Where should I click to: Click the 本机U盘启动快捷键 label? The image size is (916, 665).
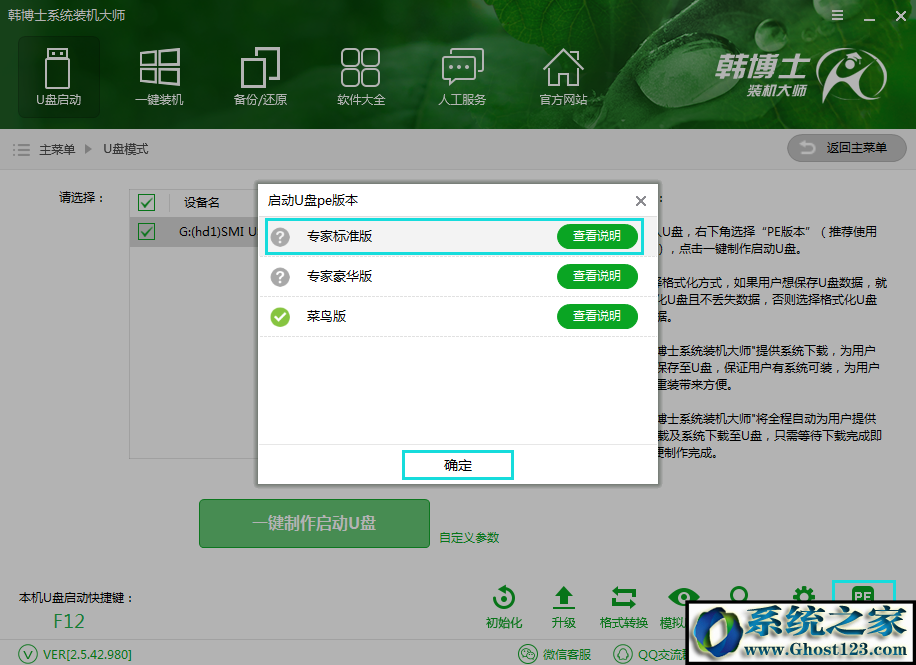point(77,598)
